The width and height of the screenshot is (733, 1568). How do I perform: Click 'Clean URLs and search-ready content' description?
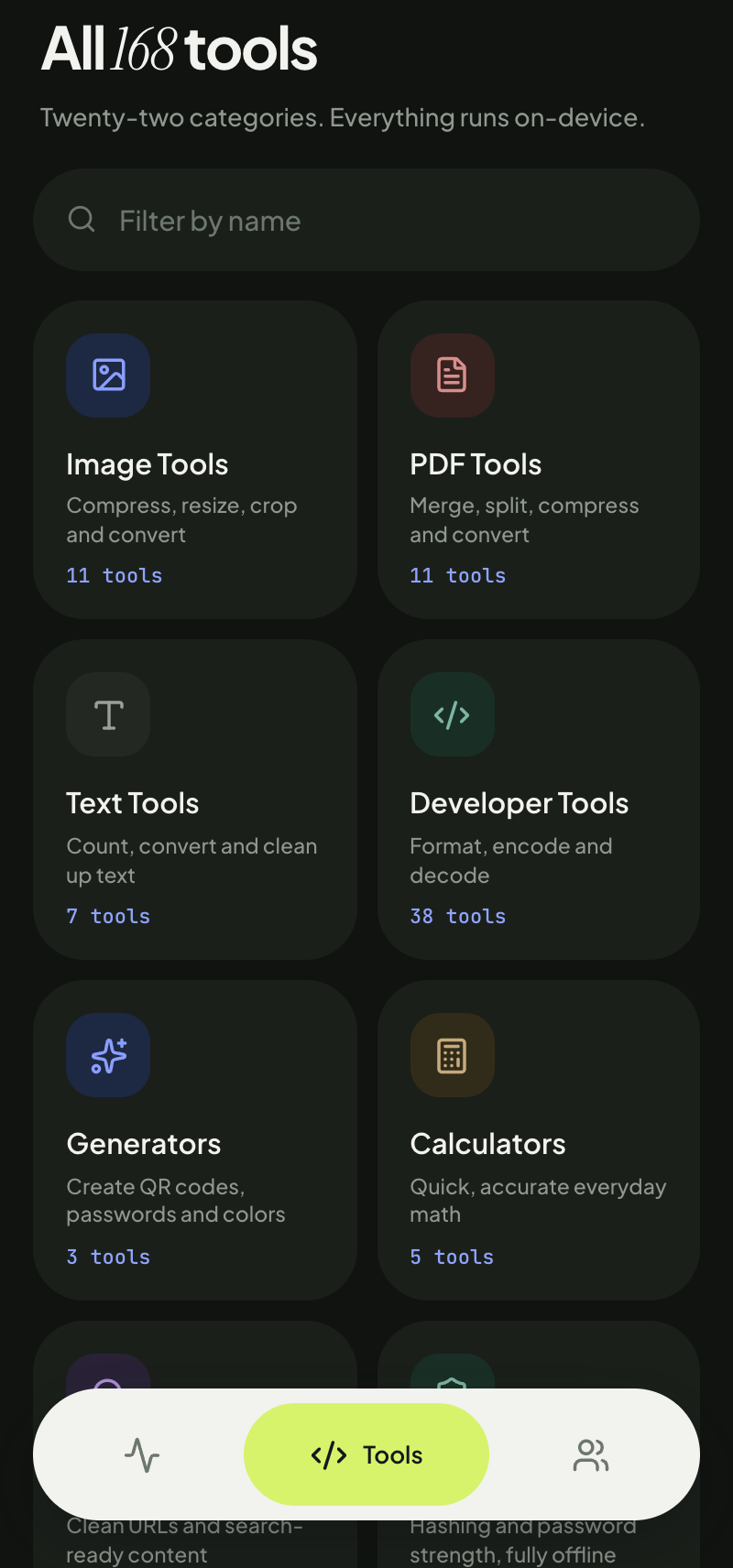tap(184, 1541)
